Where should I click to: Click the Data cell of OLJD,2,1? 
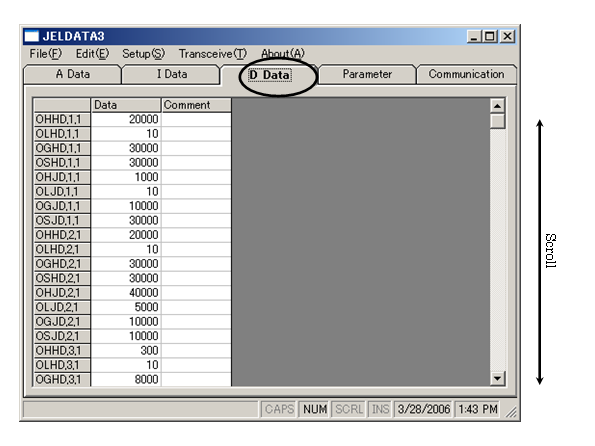(x=126, y=307)
